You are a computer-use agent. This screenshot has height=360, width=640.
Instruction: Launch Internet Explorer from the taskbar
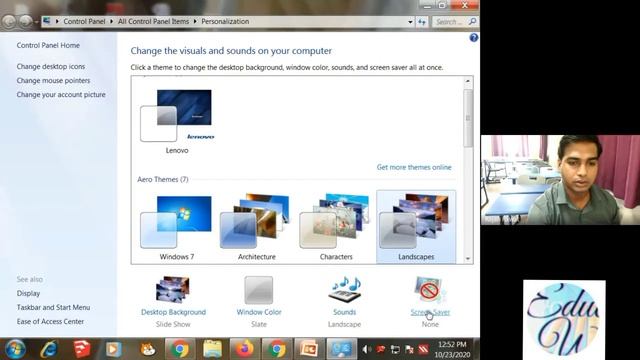(x=49, y=349)
